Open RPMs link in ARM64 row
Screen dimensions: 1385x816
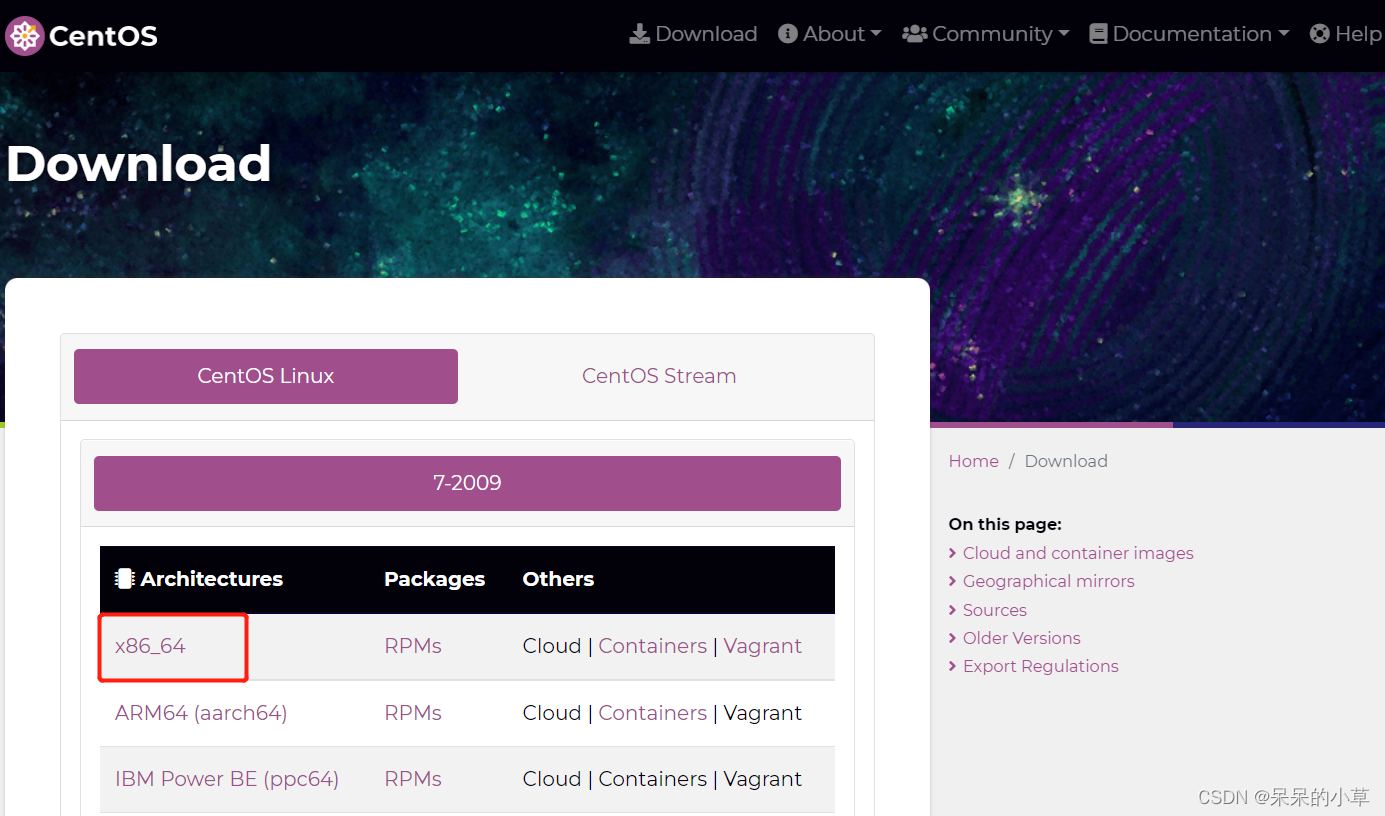coord(413,713)
